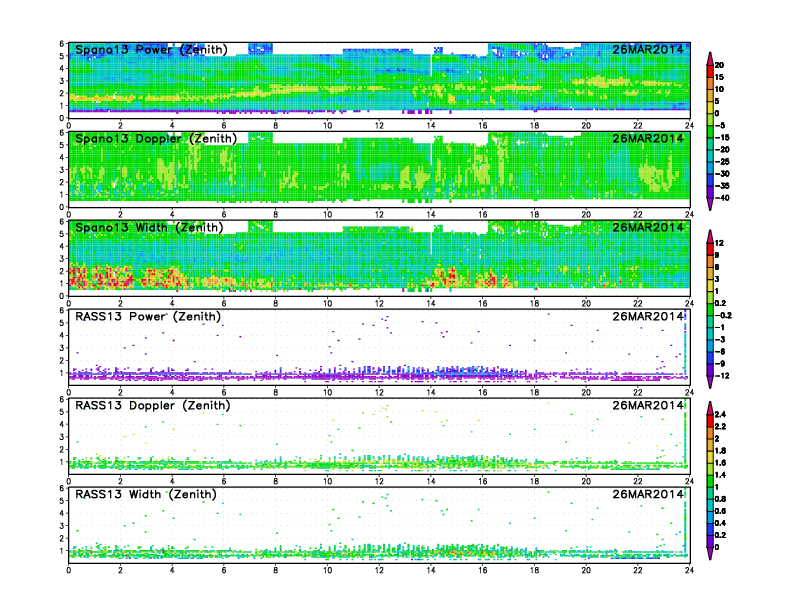Click hour tick "12" below the Spano13 Power panel
This screenshot has height=612, width=792.
pos(379,126)
